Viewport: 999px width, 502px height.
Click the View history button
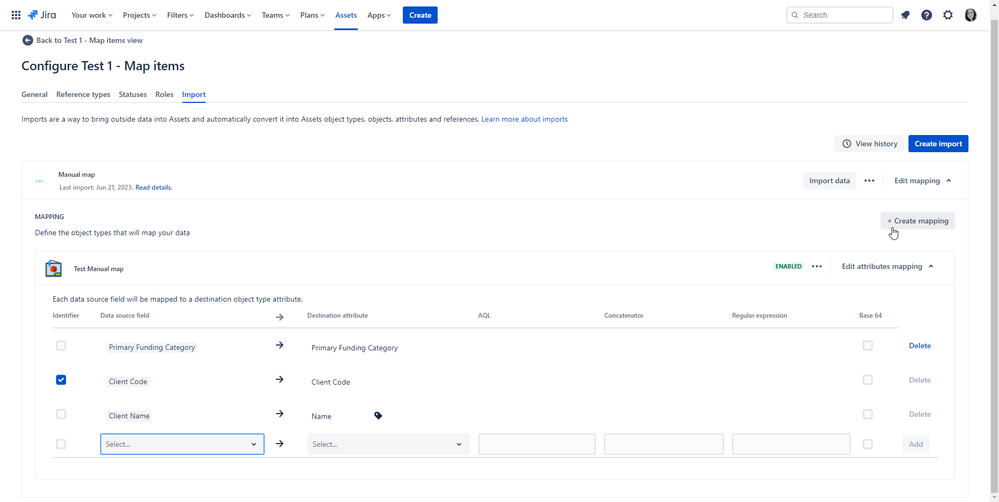869,143
